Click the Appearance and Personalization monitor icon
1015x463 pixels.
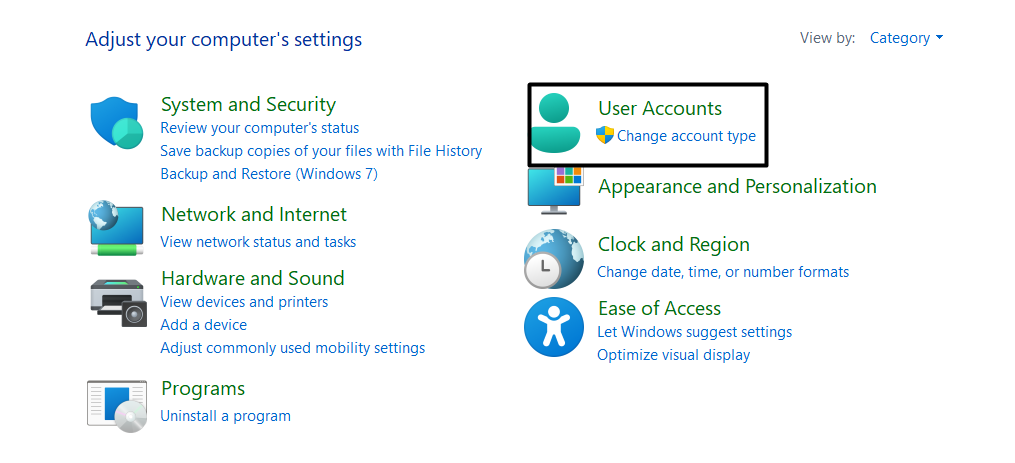click(x=555, y=190)
